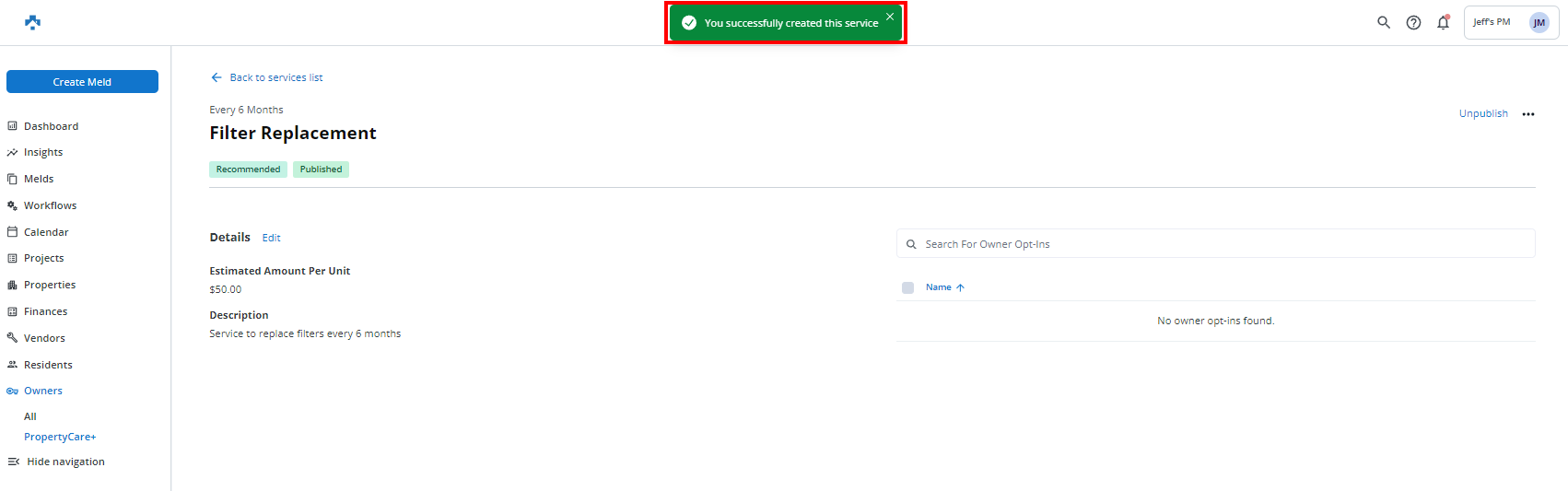1568x491 pixels.
Task: Open the search magnifier icon in header
Action: (x=1383, y=22)
